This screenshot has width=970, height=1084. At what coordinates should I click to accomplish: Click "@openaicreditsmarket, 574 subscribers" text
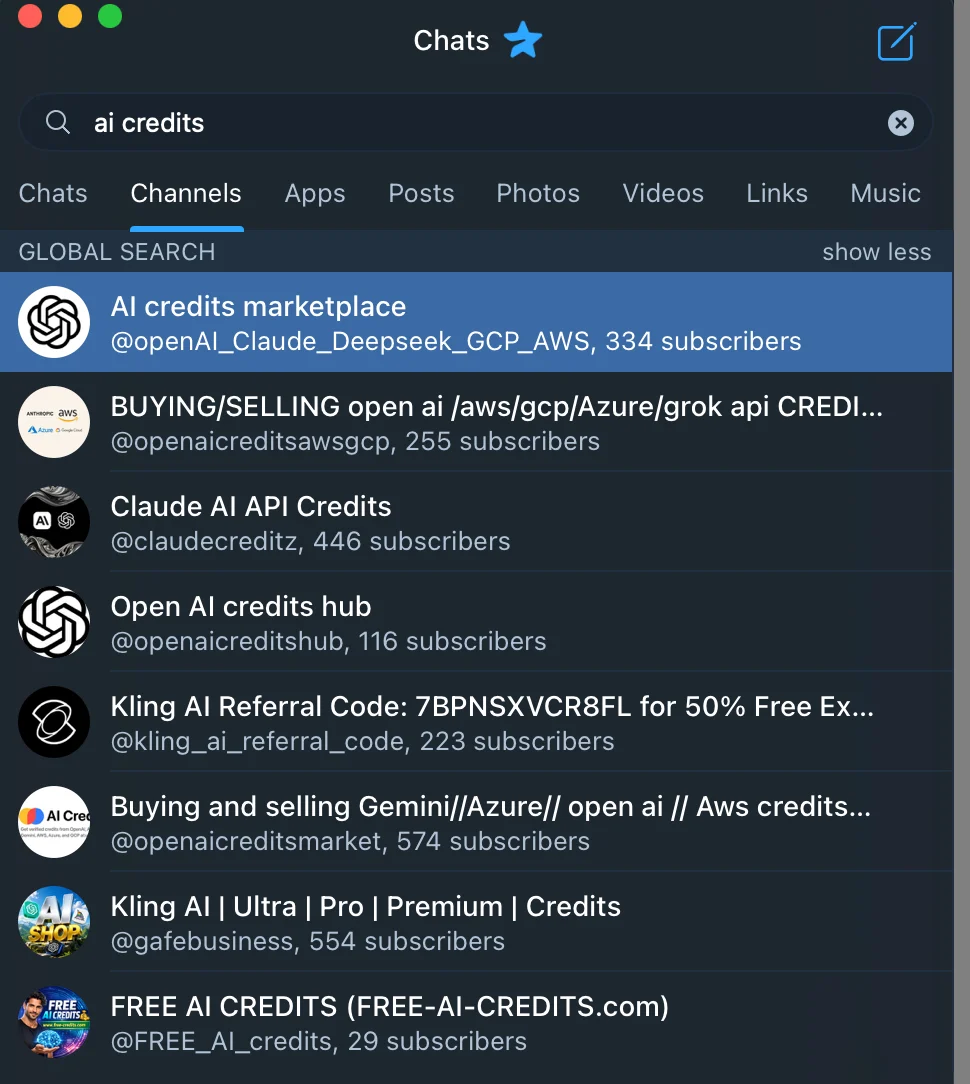click(x=351, y=841)
